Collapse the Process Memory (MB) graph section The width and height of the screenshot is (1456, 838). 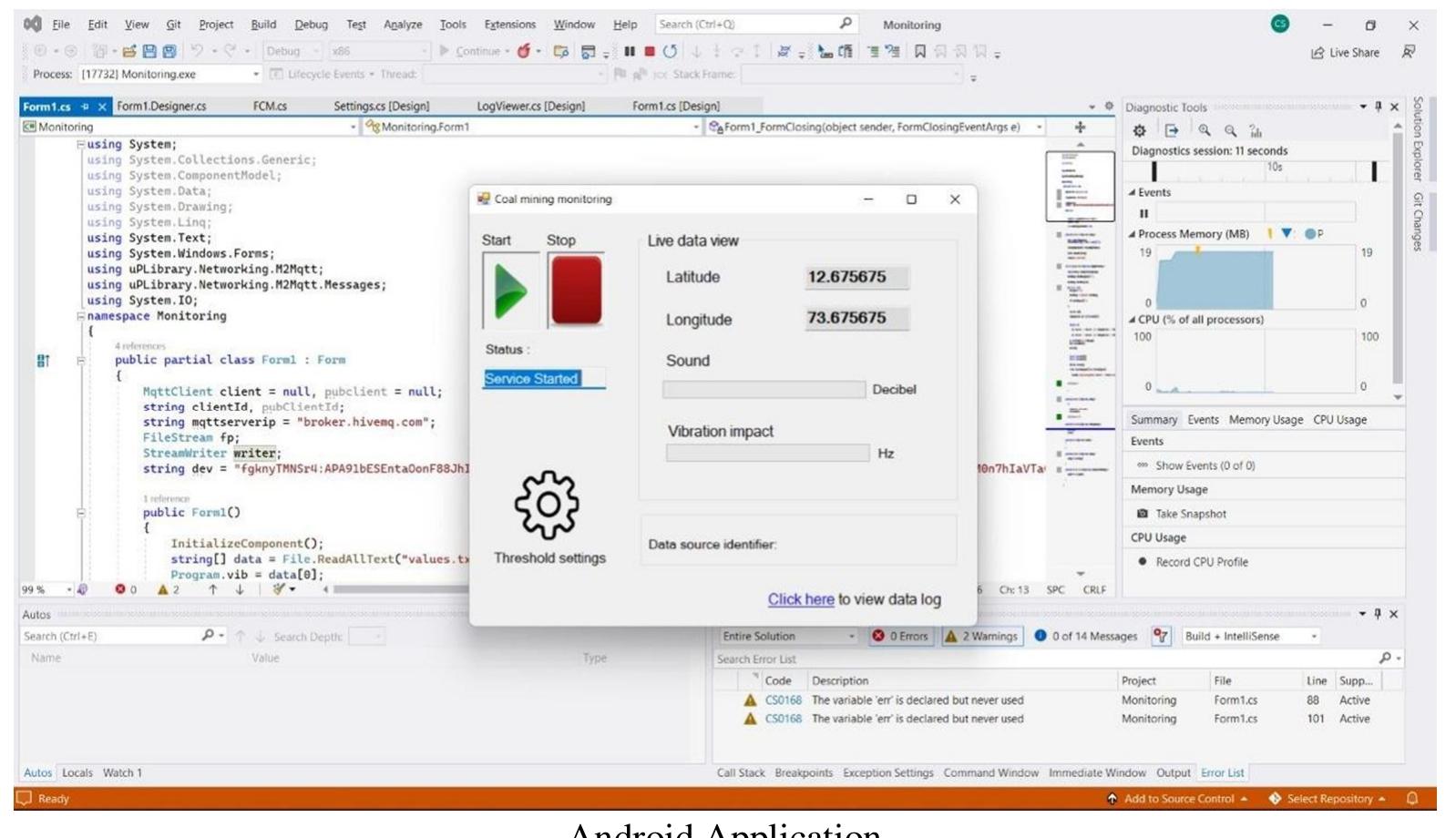[1133, 234]
